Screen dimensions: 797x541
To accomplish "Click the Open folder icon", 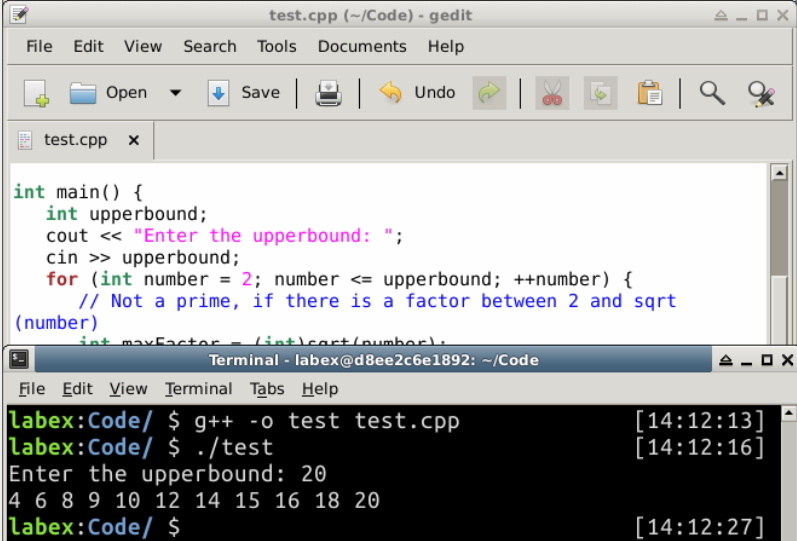I will pos(82,93).
